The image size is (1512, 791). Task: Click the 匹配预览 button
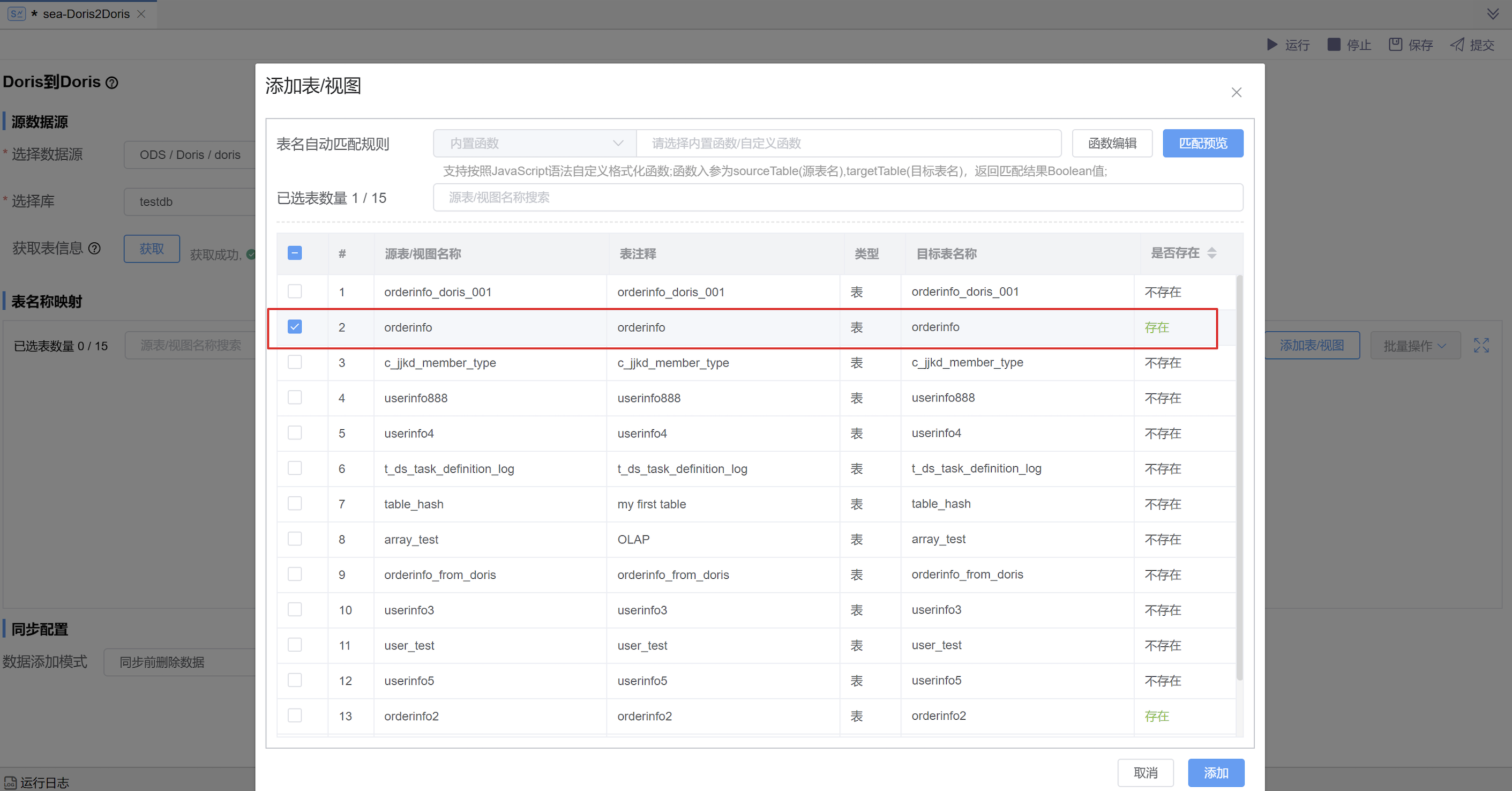(x=1203, y=143)
